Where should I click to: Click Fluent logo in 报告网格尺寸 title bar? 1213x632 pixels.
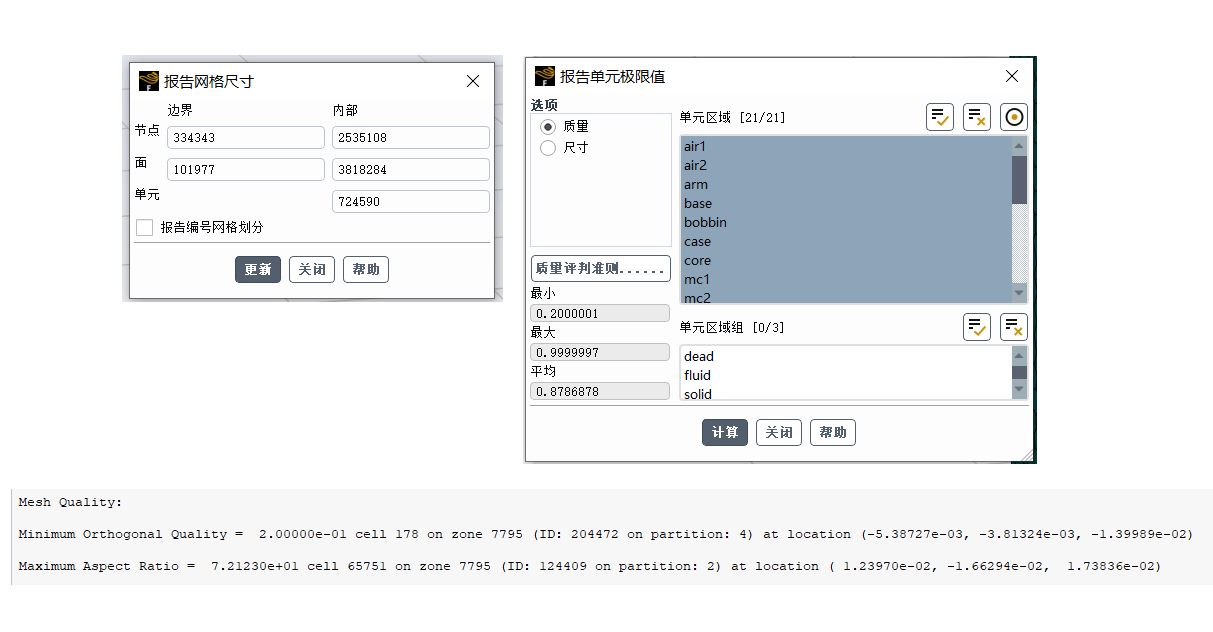(x=149, y=81)
